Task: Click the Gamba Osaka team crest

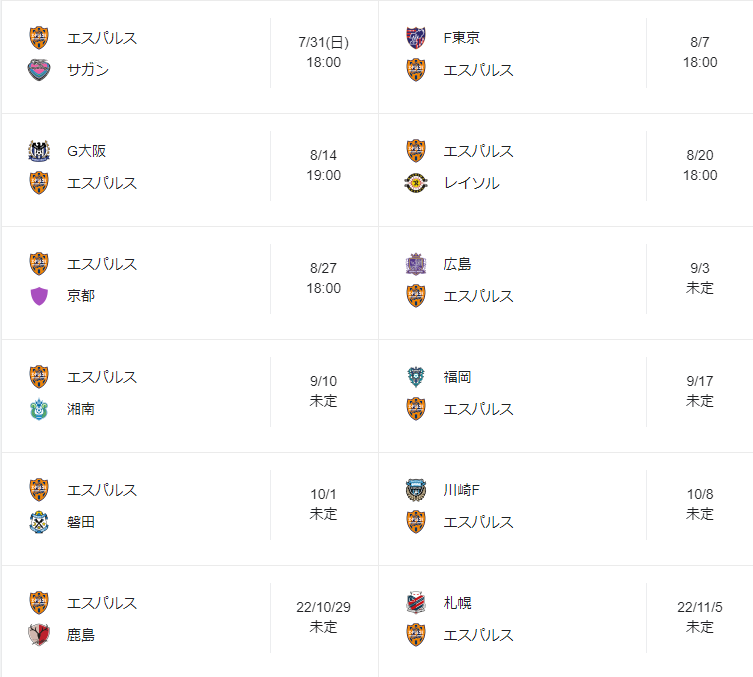Action: tap(39, 151)
